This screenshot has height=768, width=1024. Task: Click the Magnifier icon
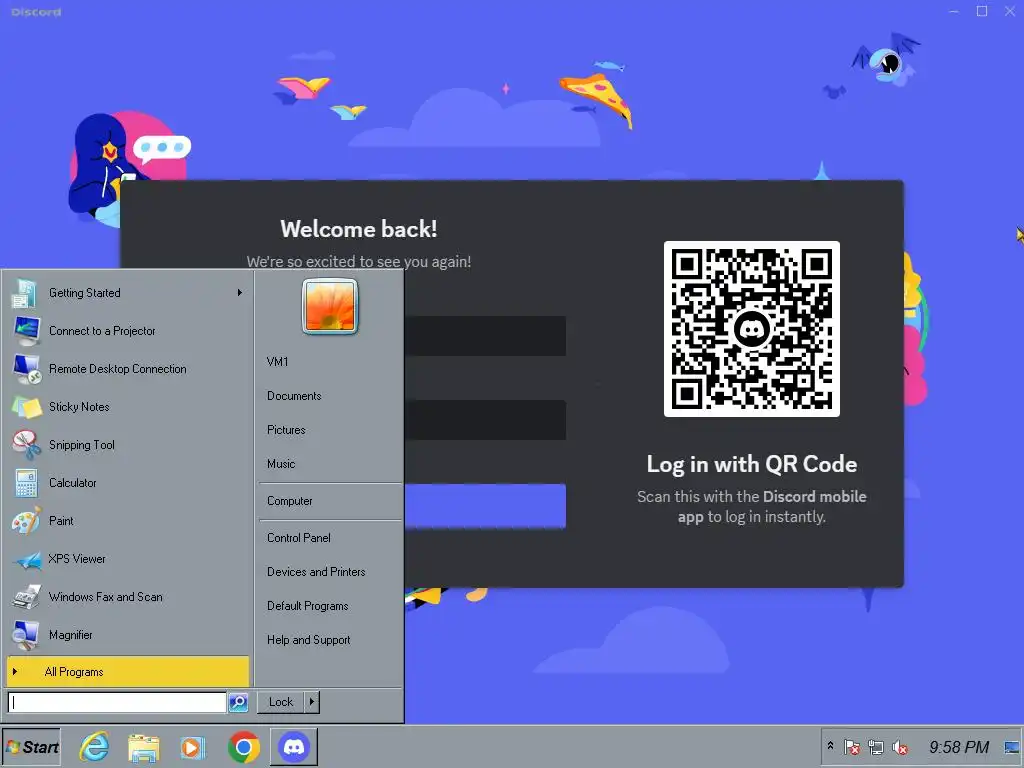[x=26, y=635]
